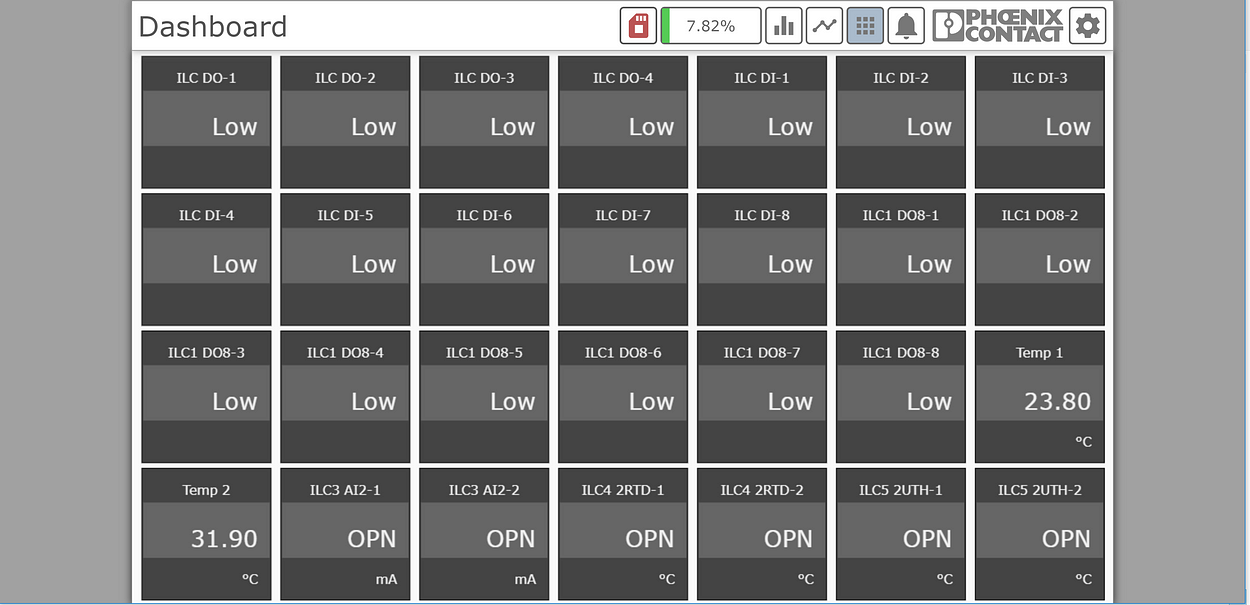Select the ILC DO-2 tile
Viewport: 1250px width, 605px height.
(x=345, y=122)
